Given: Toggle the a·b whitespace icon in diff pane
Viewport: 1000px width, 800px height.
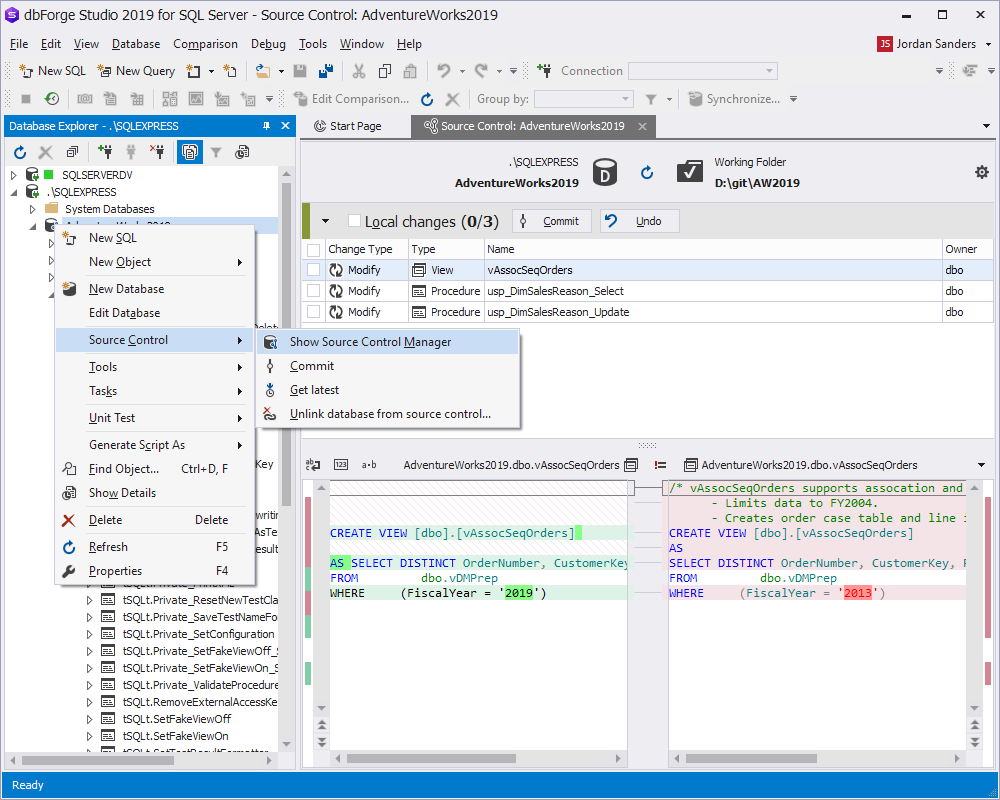Looking at the screenshot, I should [369, 464].
